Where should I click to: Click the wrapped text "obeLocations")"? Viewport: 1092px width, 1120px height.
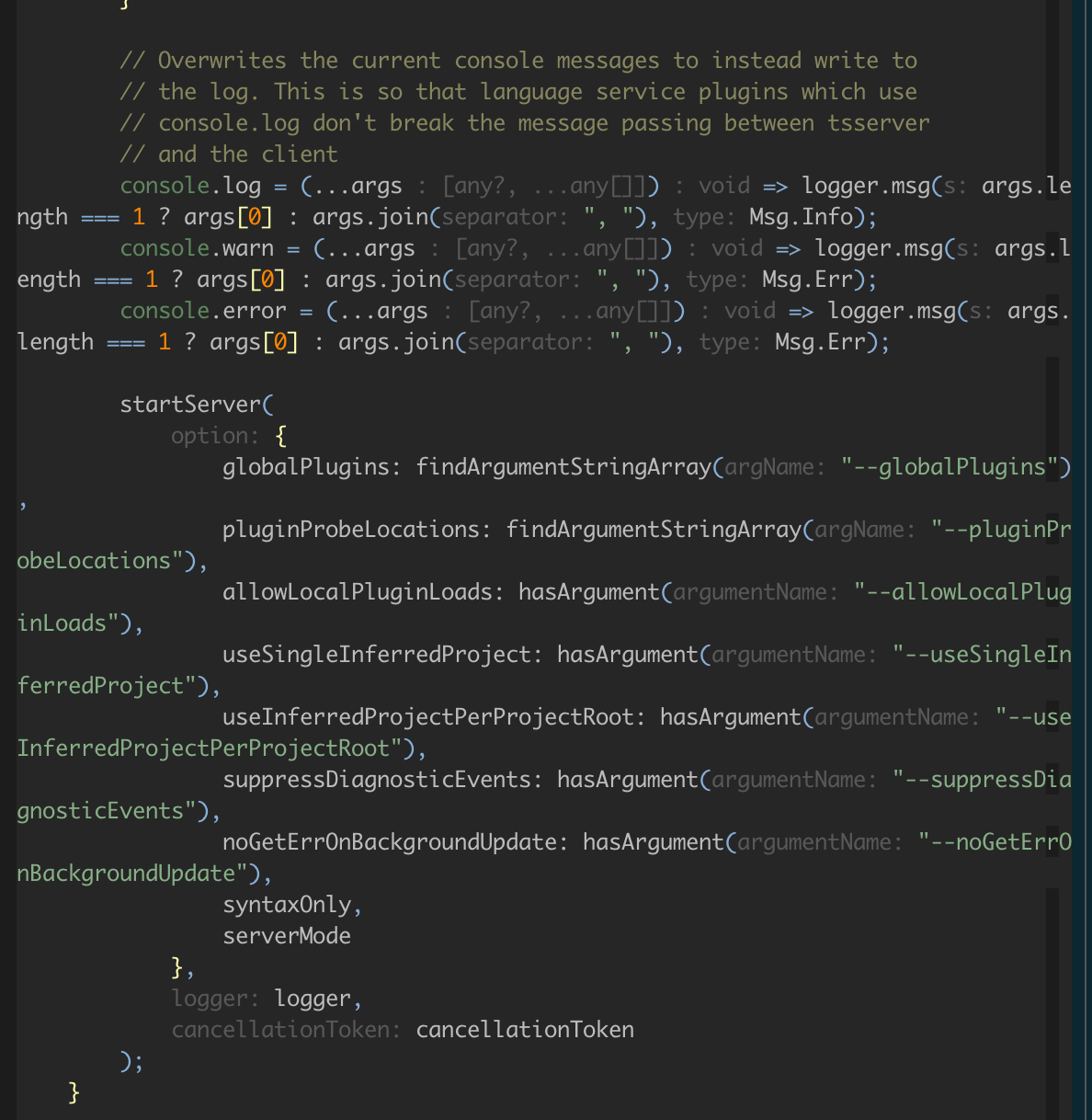[106, 561]
